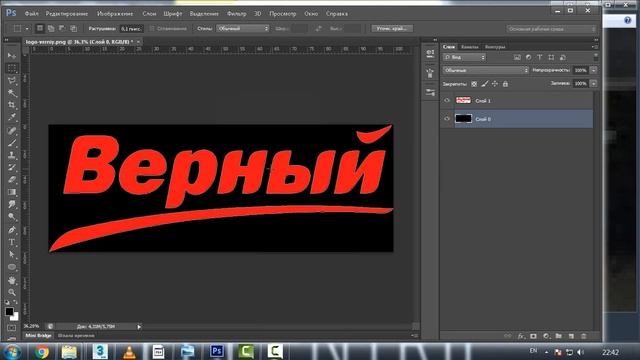Toggle visibility of Слой 1
This screenshot has height=360, width=640.
[x=447, y=100]
